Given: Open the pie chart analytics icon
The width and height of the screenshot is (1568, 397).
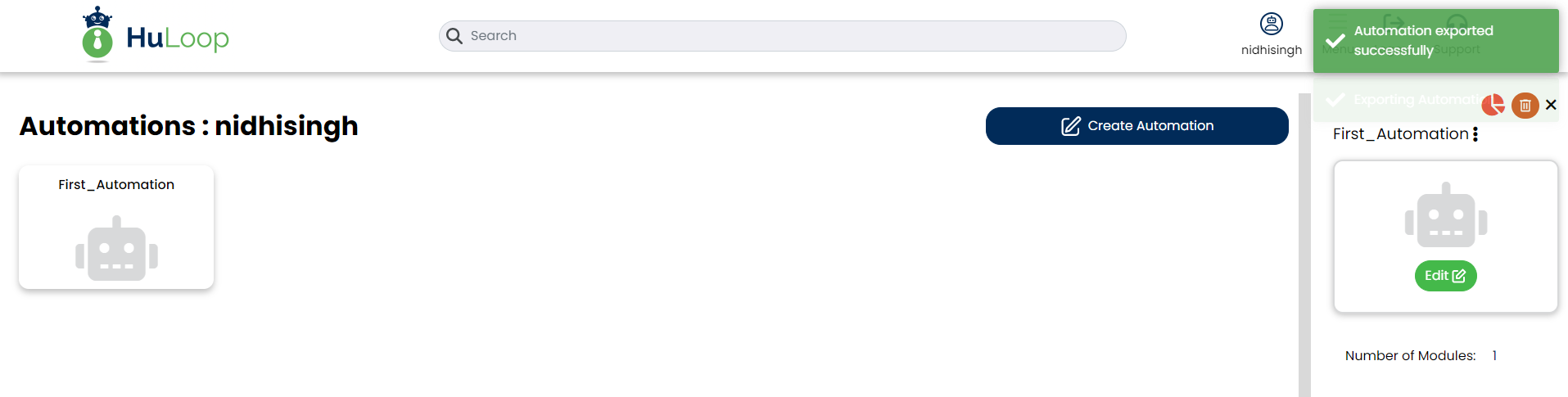Looking at the screenshot, I should (x=1493, y=105).
